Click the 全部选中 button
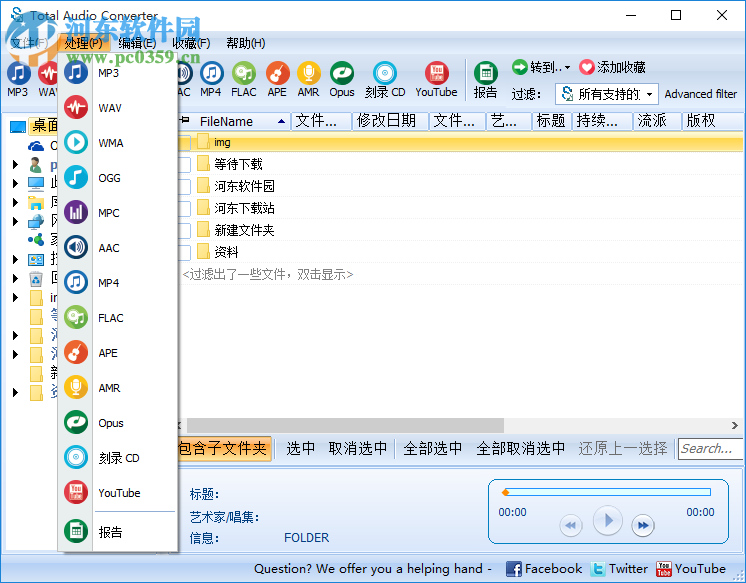The width and height of the screenshot is (746, 583). click(432, 448)
